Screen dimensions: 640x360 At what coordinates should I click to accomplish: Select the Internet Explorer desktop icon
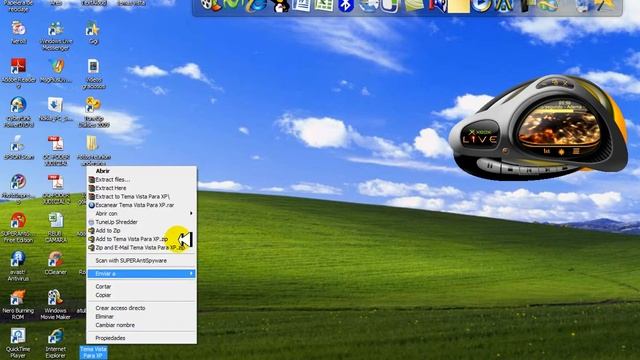point(56,343)
